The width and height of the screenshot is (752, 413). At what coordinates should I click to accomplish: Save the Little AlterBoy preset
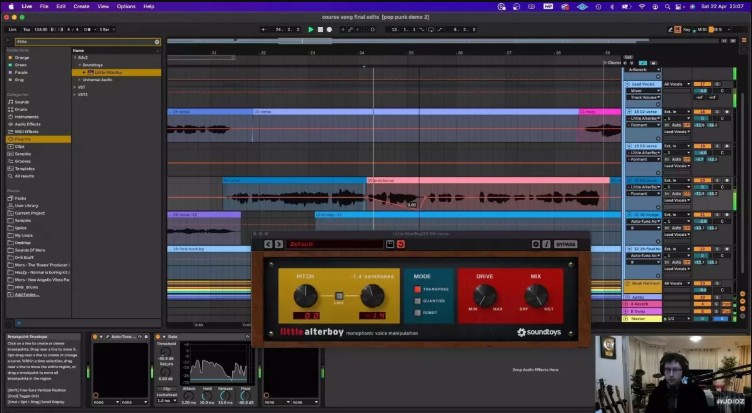pyautogui.click(x=390, y=244)
